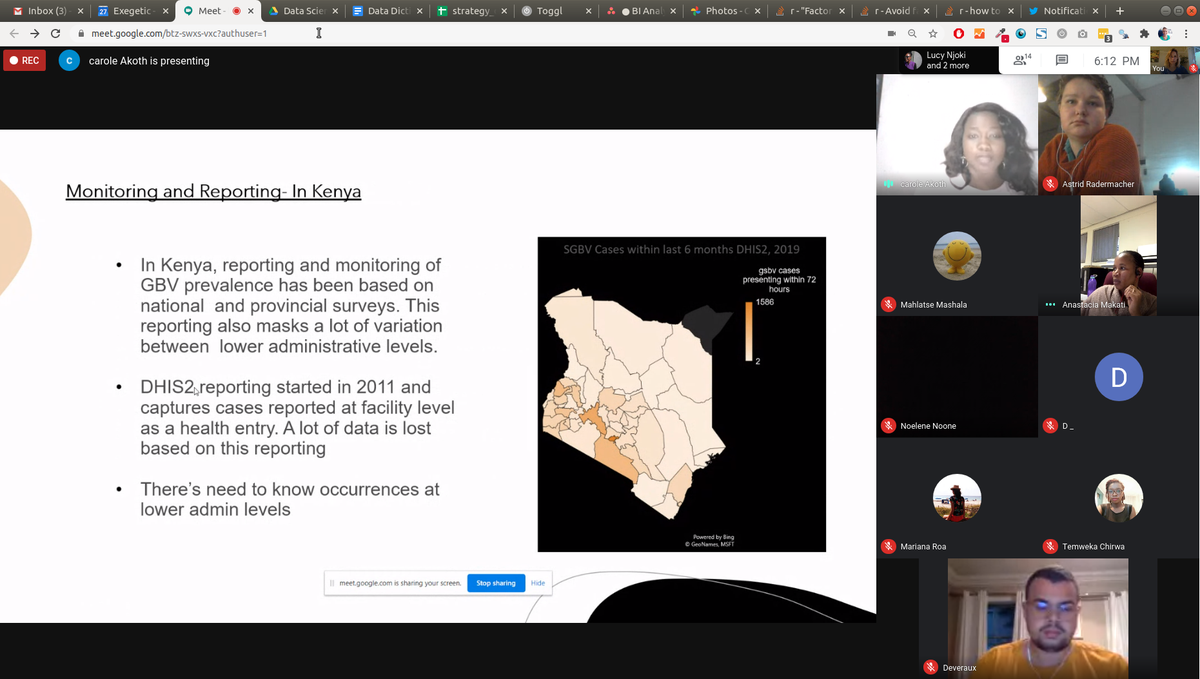The width and height of the screenshot is (1200, 679).
Task: Hide the screen sharing notification bar
Action: (537, 583)
